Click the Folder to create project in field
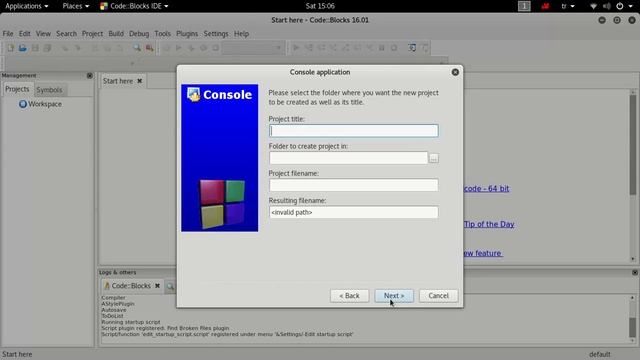 click(349, 158)
